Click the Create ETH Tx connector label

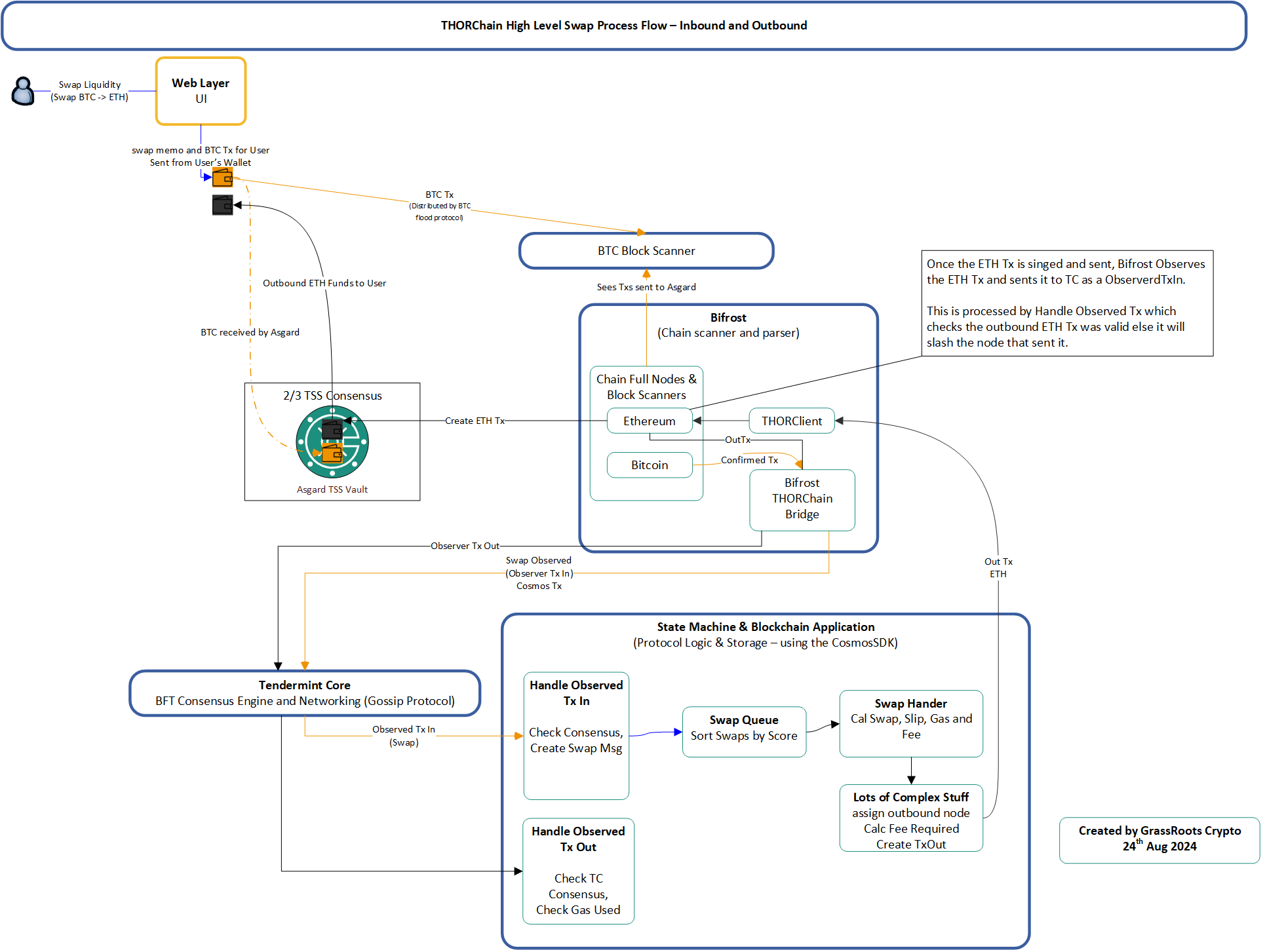(475, 421)
